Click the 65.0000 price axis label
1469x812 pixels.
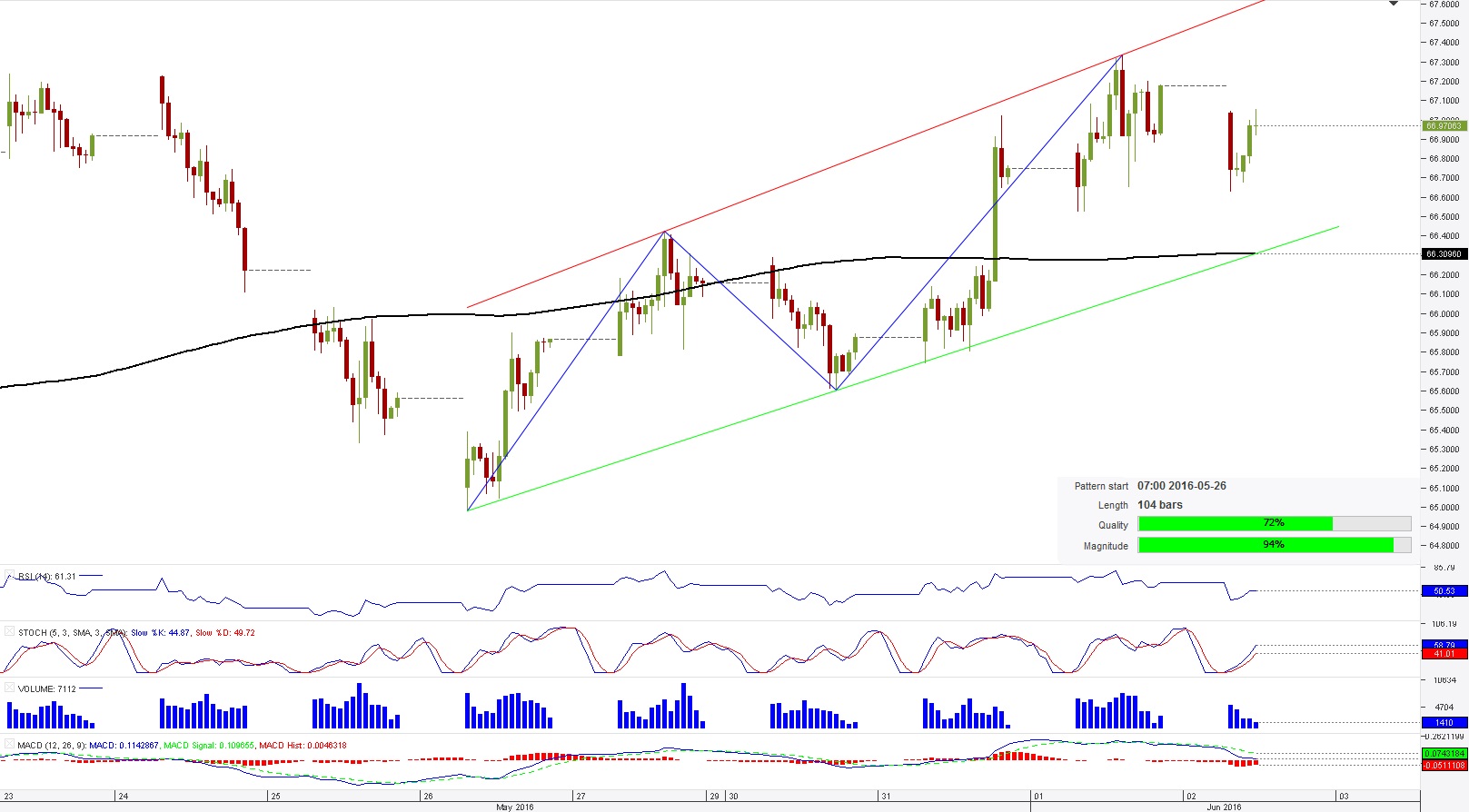click(x=1444, y=508)
